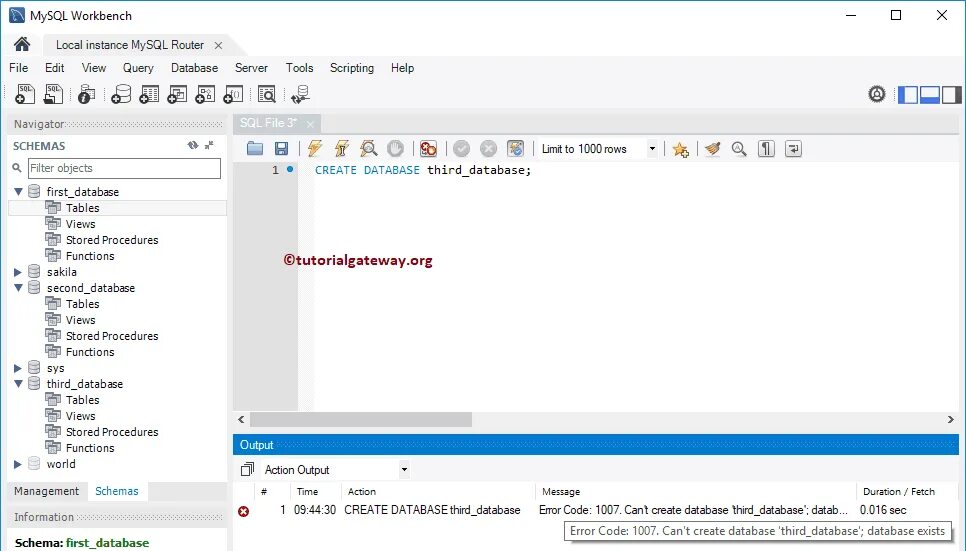This screenshot has height=551, width=966.
Task: Click the editor horizontal scrollbar thumb
Action: coord(361,420)
